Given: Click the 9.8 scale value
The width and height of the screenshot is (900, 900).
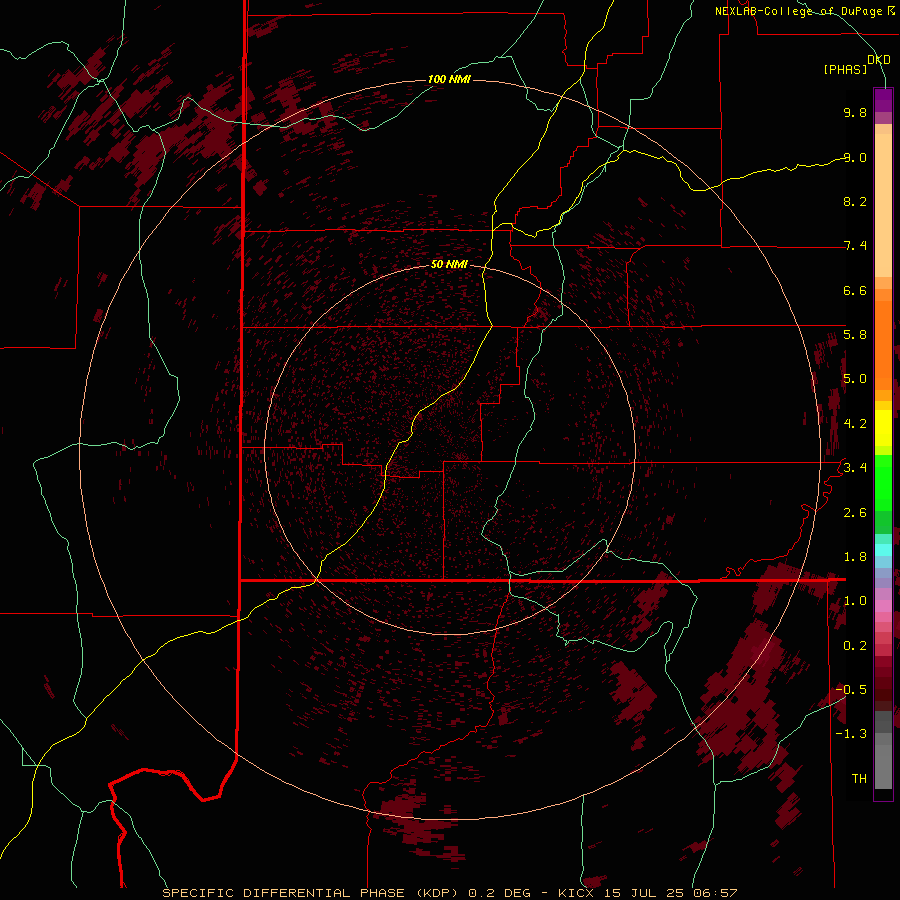Looking at the screenshot, I should pos(855,112).
